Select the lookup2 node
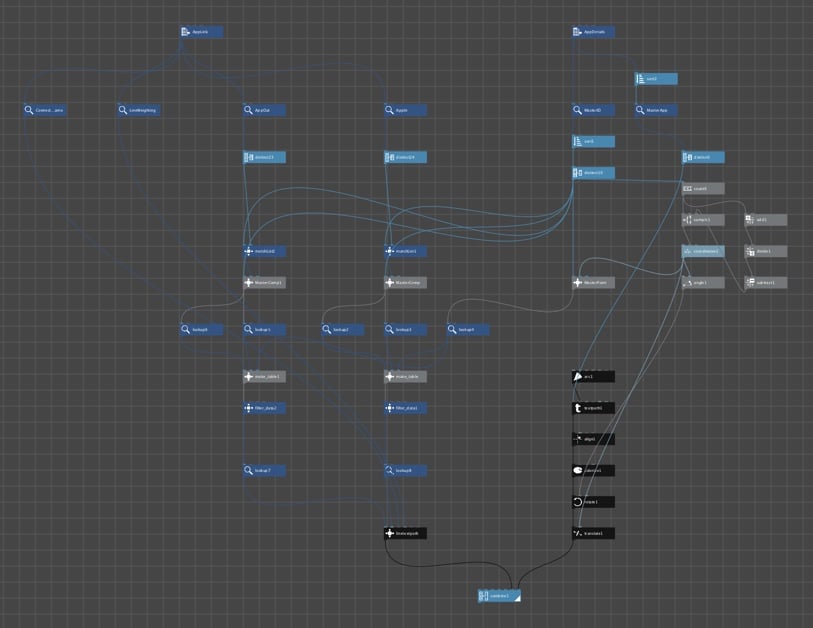The height and width of the screenshot is (628, 813). tap(343, 329)
